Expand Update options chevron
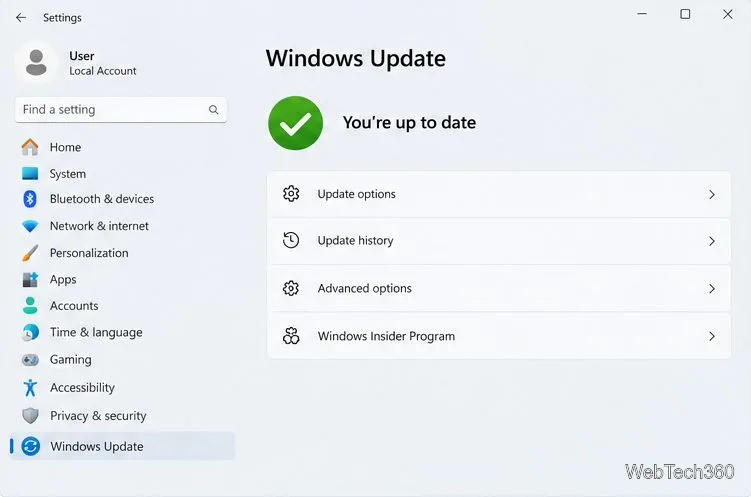 click(712, 194)
